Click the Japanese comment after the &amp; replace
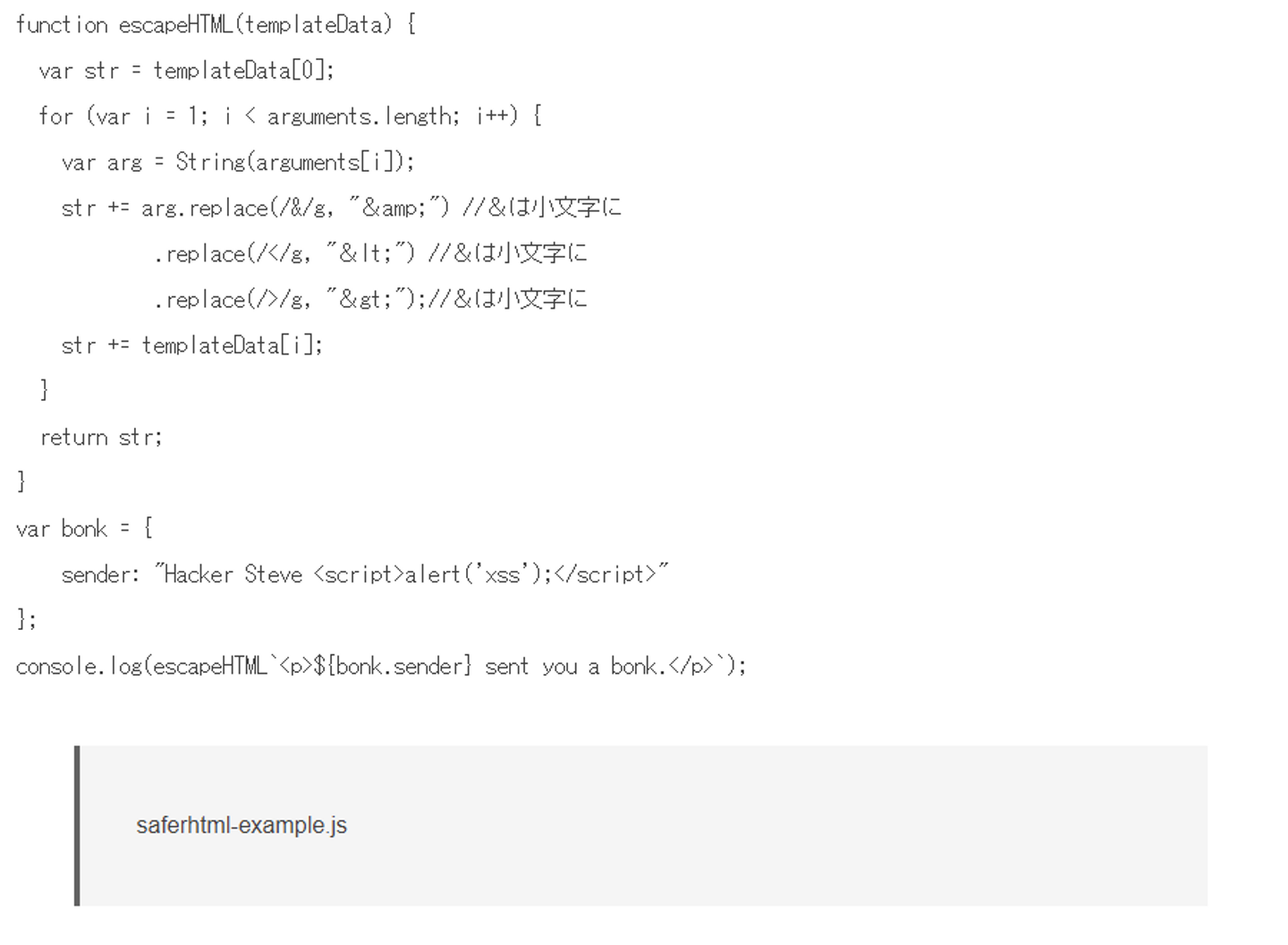Image resolution: width=1288 pixels, height=945 pixels. (x=542, y=209)
